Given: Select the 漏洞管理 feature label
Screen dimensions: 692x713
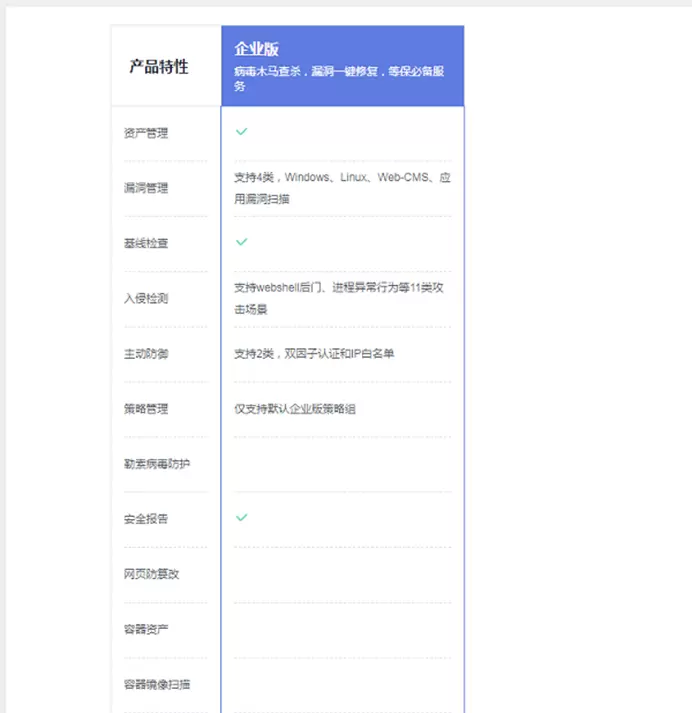Looking at the screenshot, I should pos(146,188).
